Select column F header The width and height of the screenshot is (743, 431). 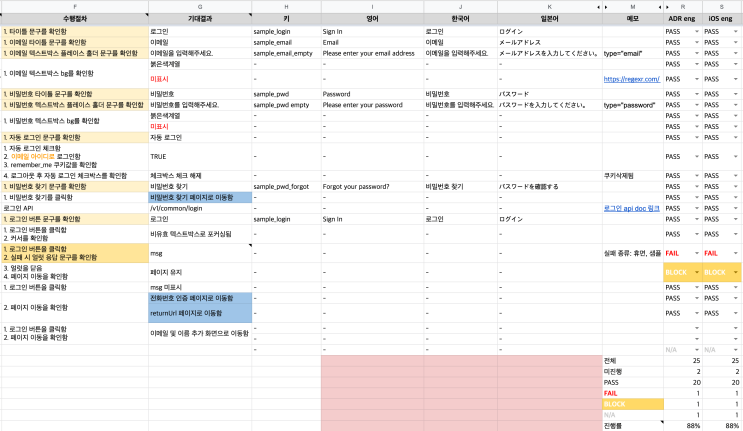75,7
